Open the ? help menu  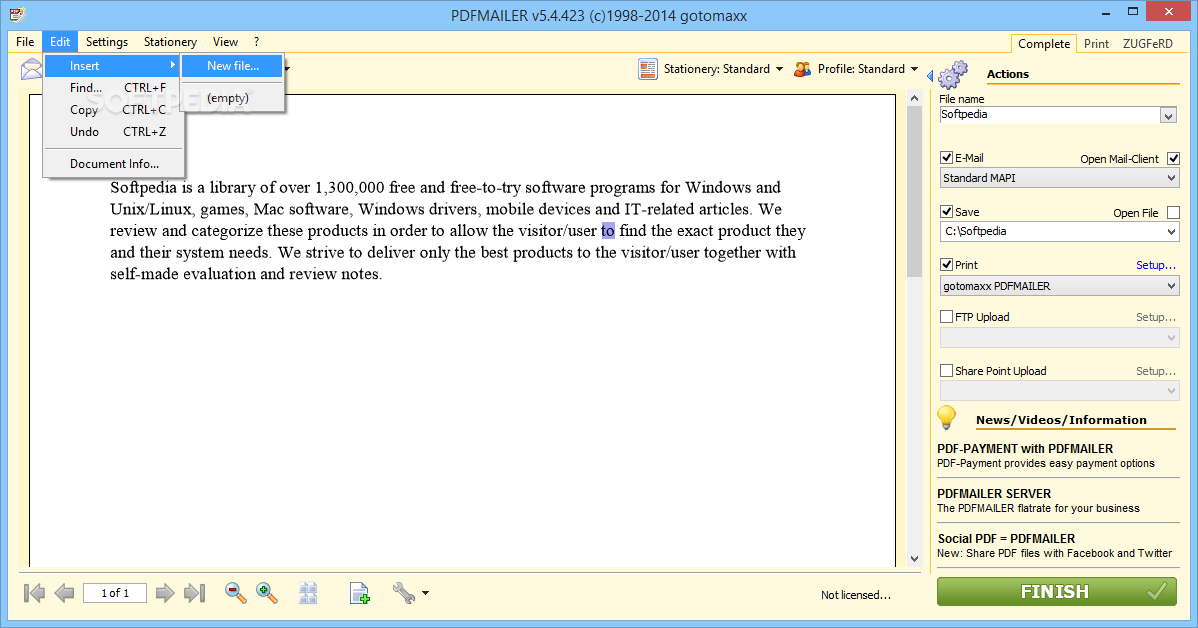(257, 42)
